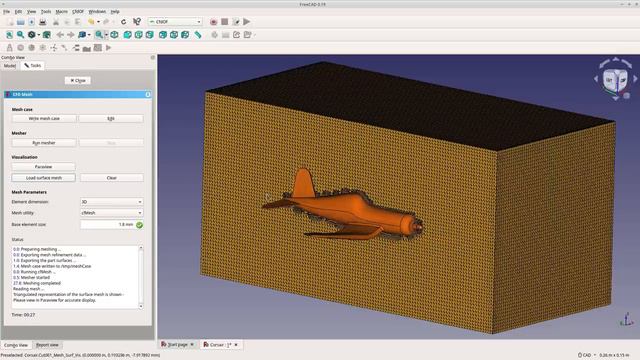Click the What's This help cursor icon
The width and height of the screenshot is (640, 360).
click(x=137, y=22)
